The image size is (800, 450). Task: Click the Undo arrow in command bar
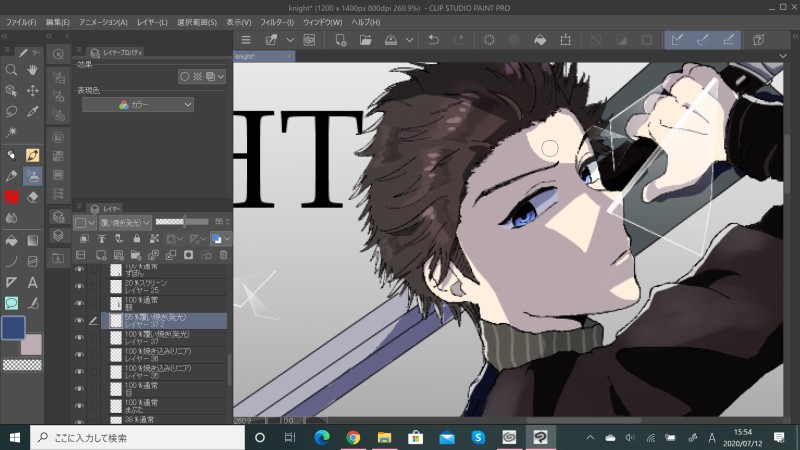[434, 40]
